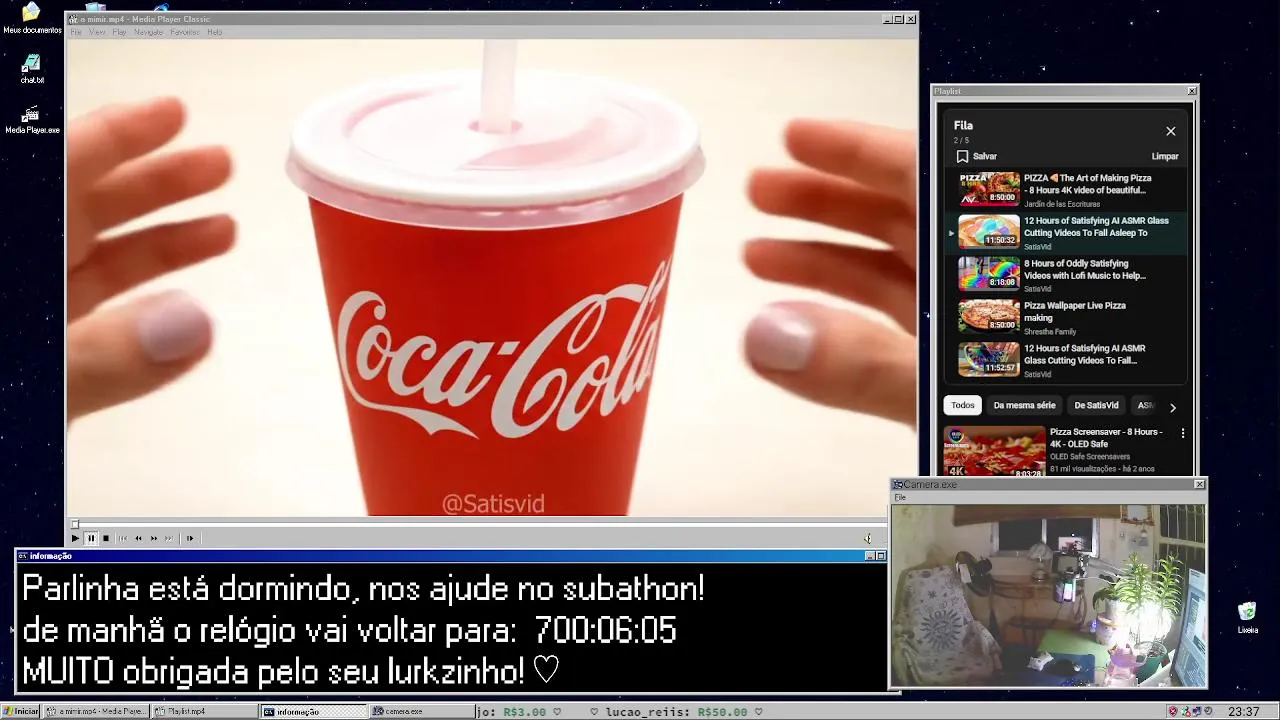This screenshot has height=720, width=1280.
Task: Maximize the informação window
Action: (x=881, y=556)
